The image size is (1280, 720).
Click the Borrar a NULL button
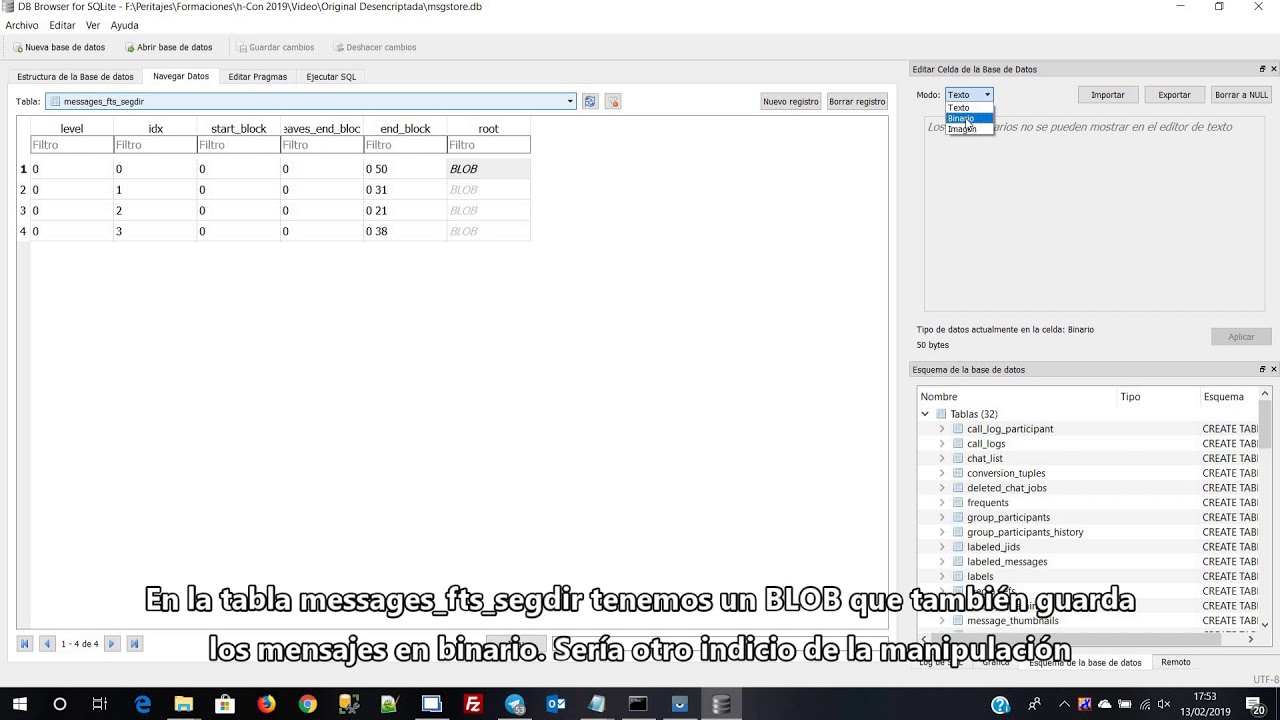tap(1241, 95)
